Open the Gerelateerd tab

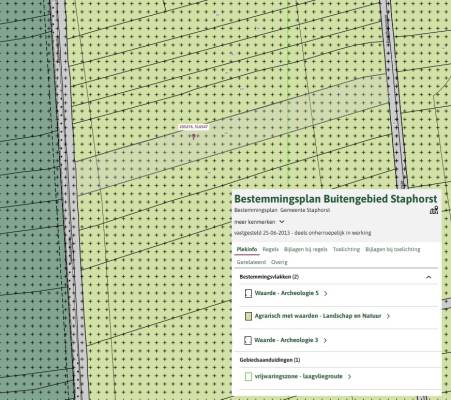pos(251,262)
